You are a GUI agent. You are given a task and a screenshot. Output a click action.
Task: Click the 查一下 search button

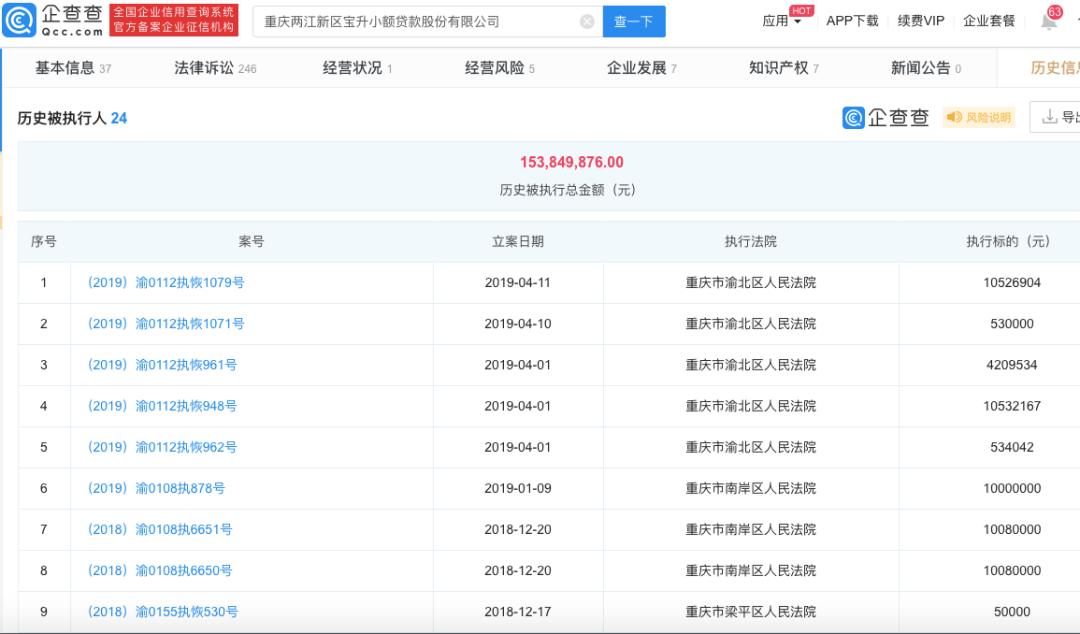click(x=634, y=20)
